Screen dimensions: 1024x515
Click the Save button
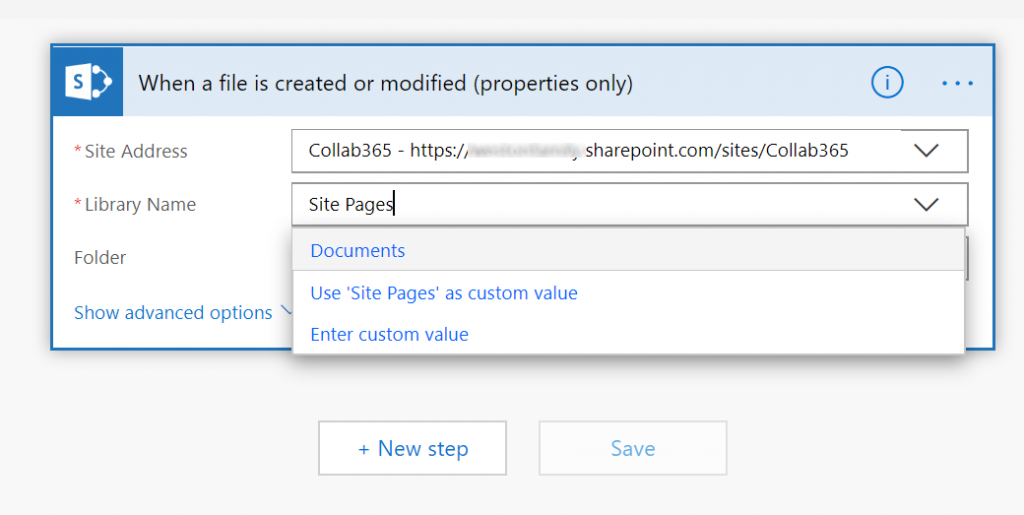click(633, 448)
